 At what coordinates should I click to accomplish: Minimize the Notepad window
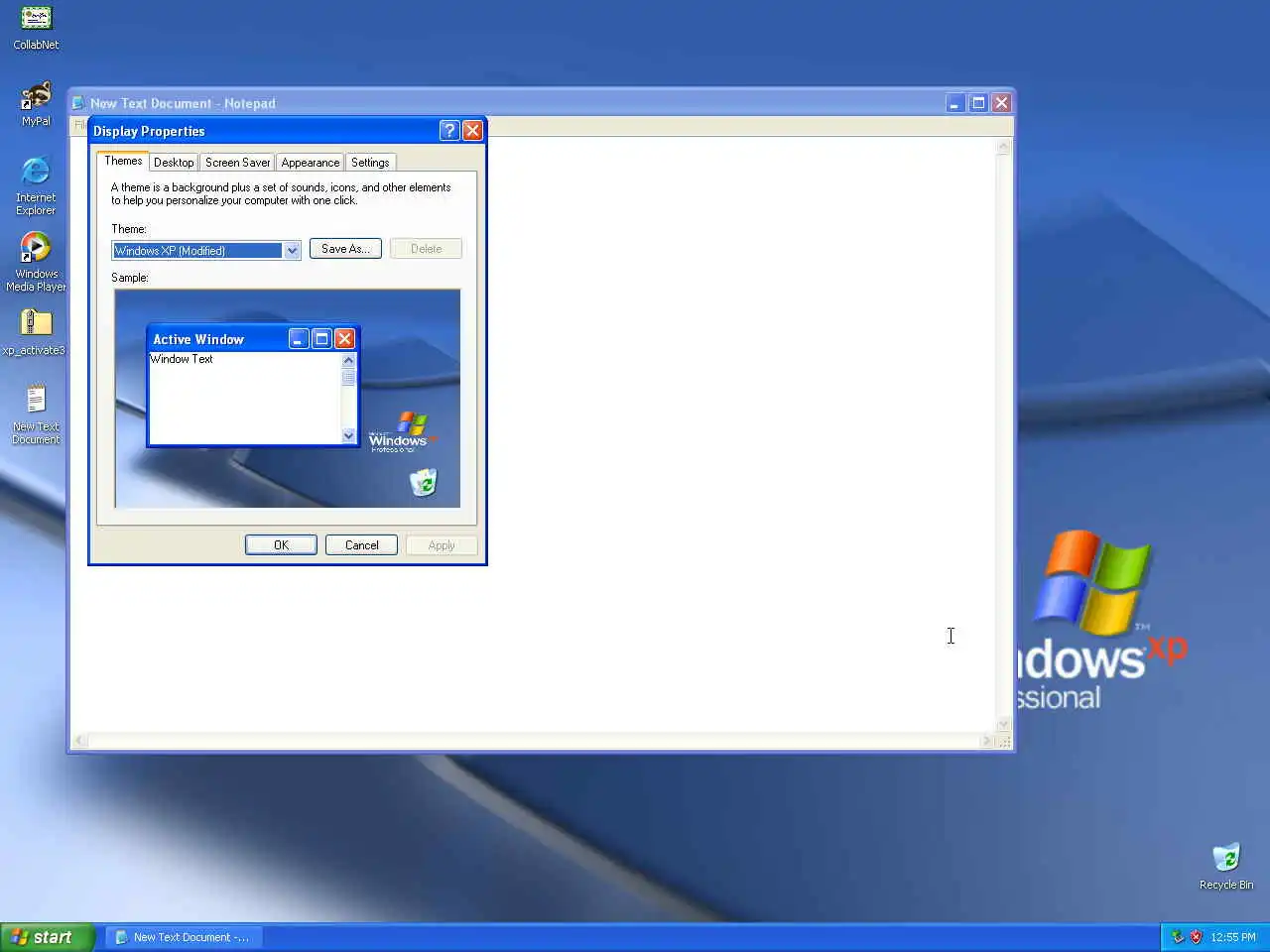(x=954, y=103)
